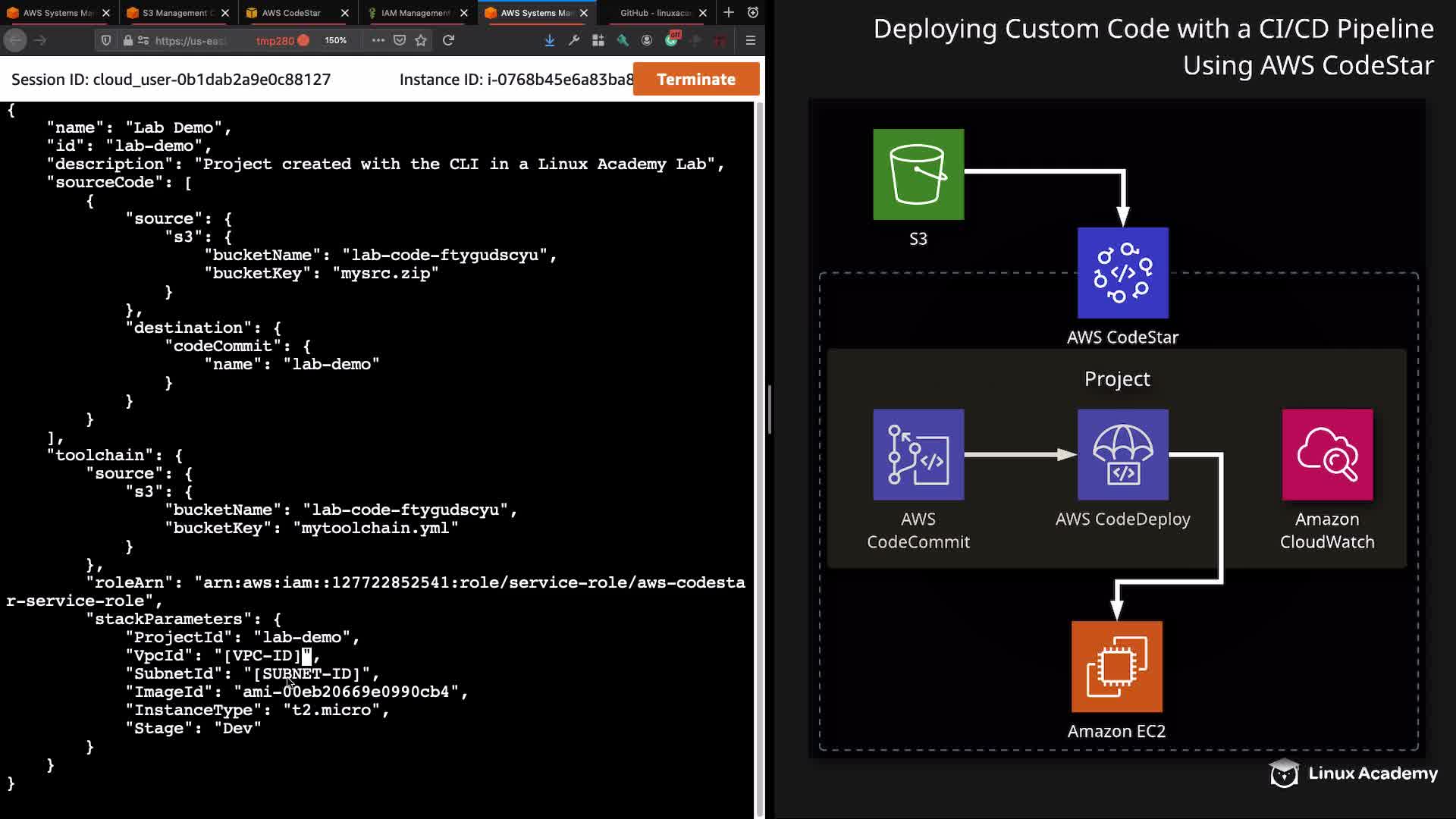Reload the current page
The image size is (1456, 819).
[448, 40]
